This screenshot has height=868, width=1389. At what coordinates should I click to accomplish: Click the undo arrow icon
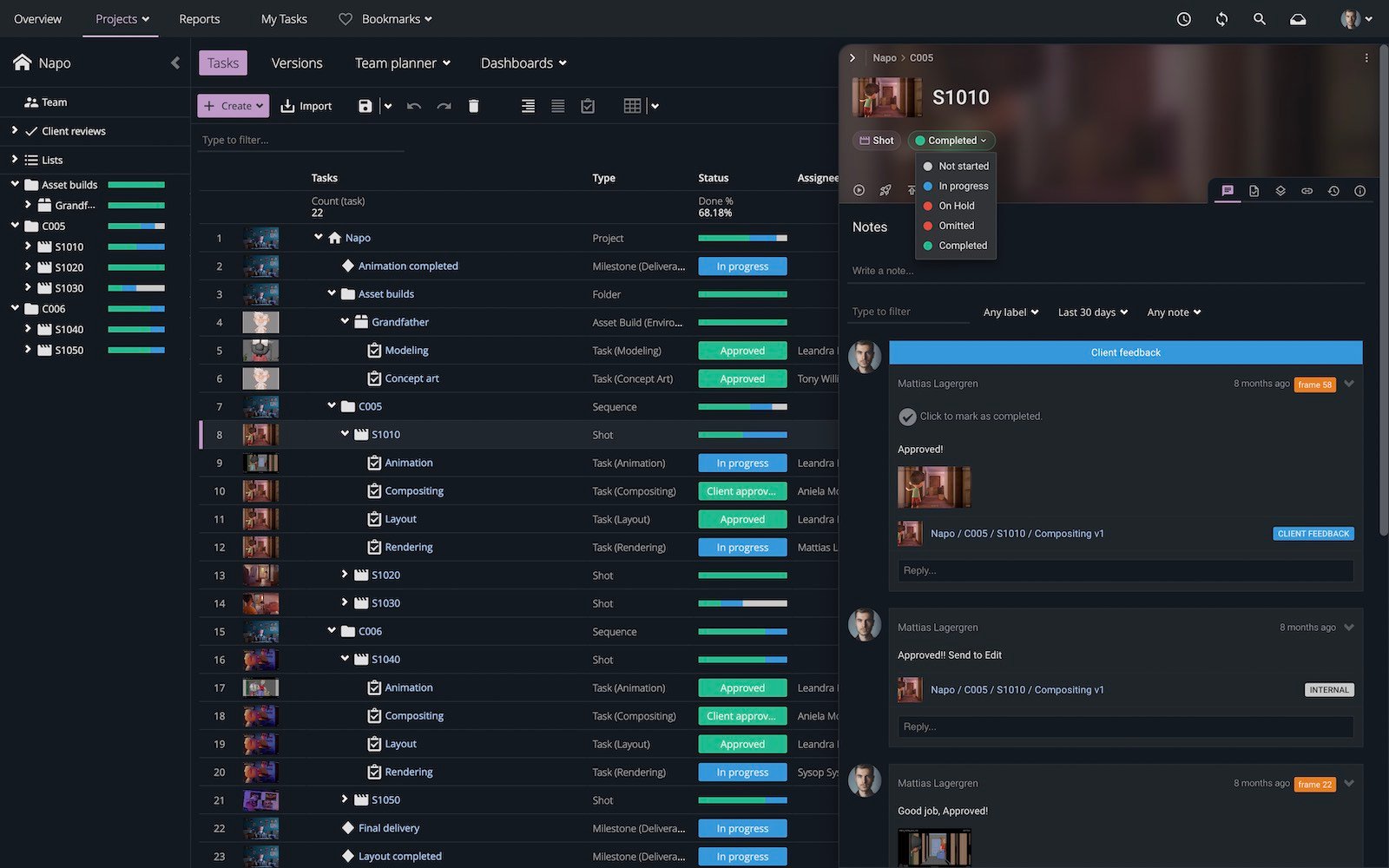point(414,106)
